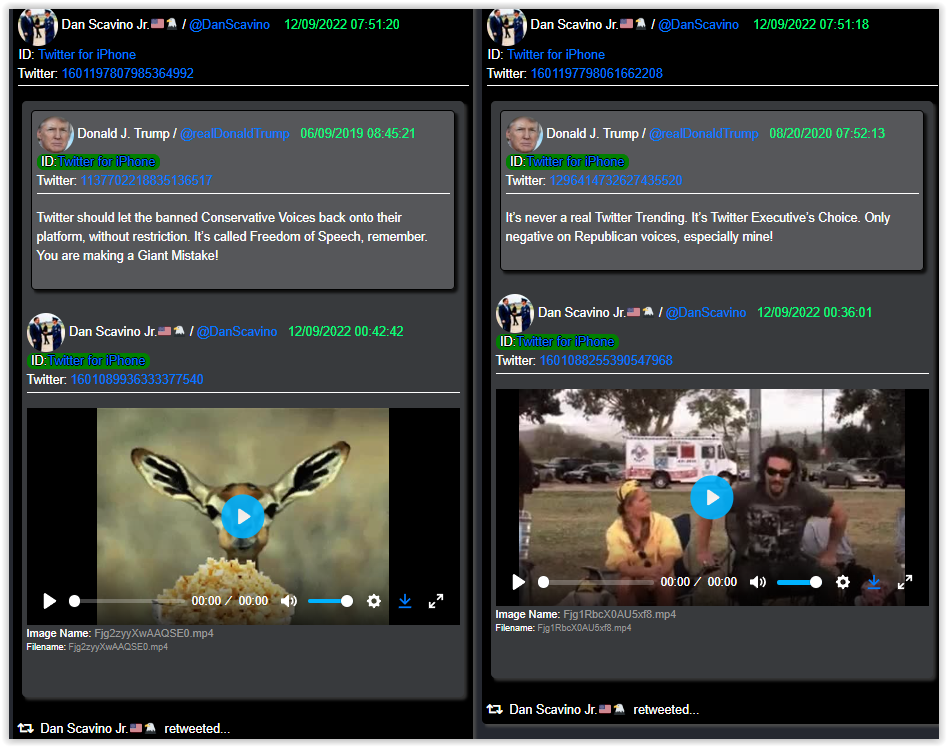Image resolution: width=947 pixels, height=747 pixels.
Task: Open @DanScavino link in the 00:36:01 tweet
Action: tap(706, 312)
